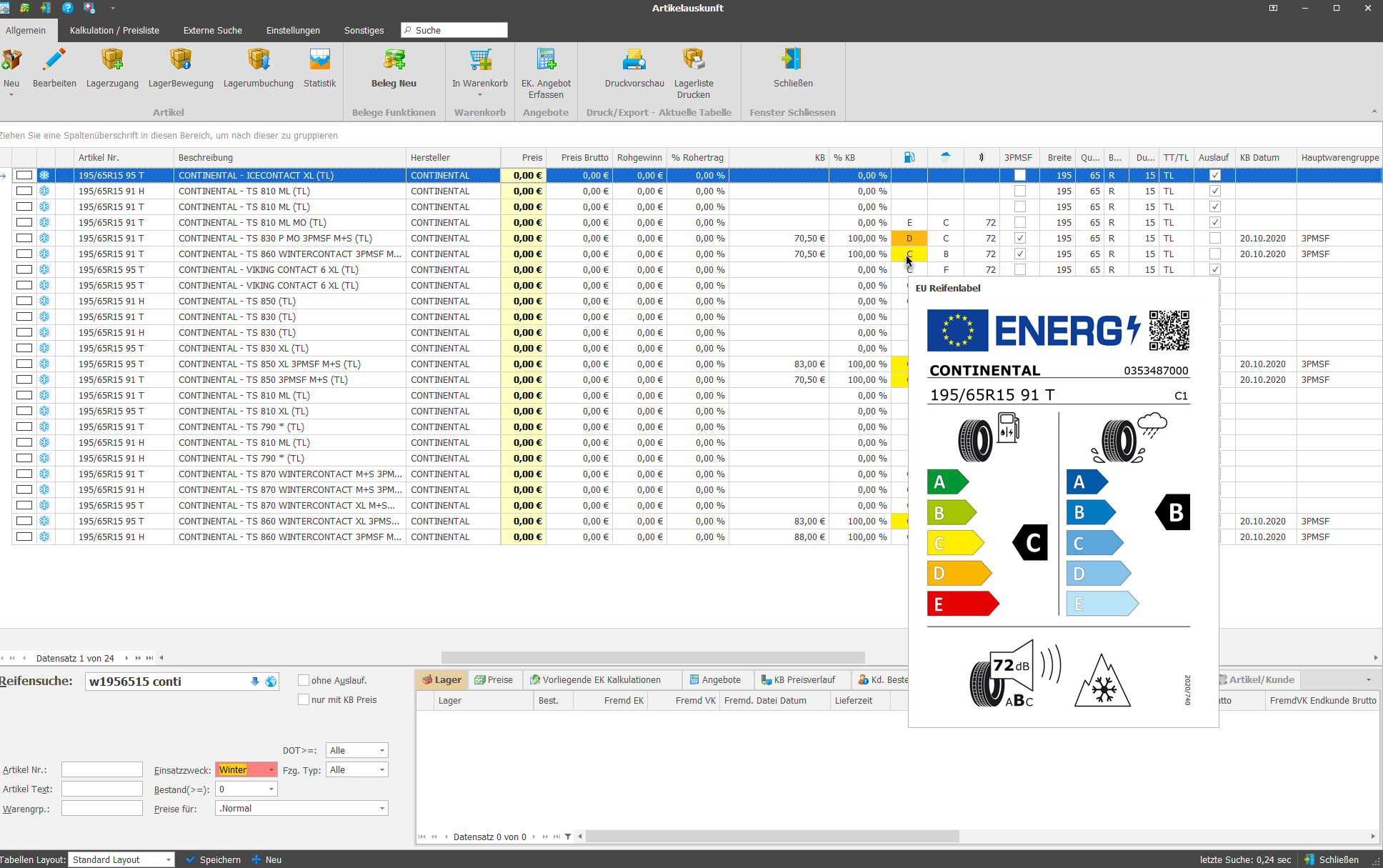
Task: Click the Neu article icon in ribbon
Action: tap(11, 59)
